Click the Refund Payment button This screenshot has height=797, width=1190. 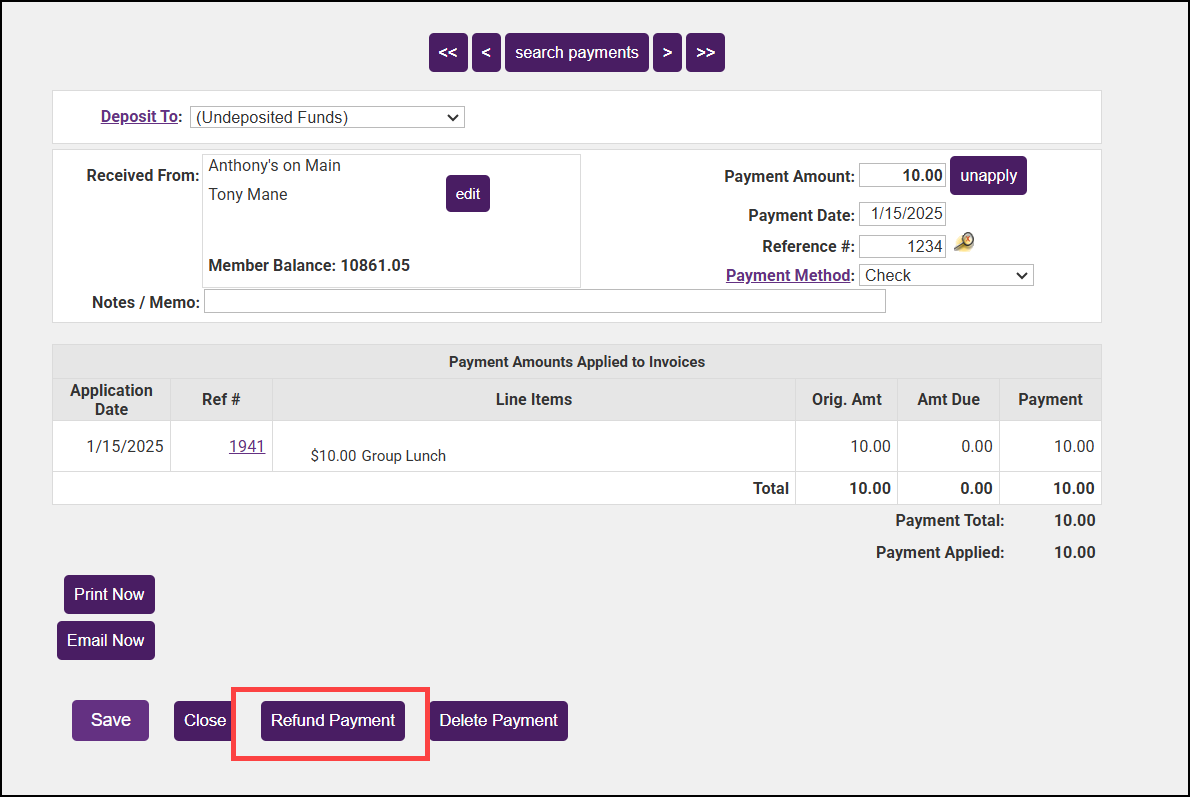tap(333, 721)
